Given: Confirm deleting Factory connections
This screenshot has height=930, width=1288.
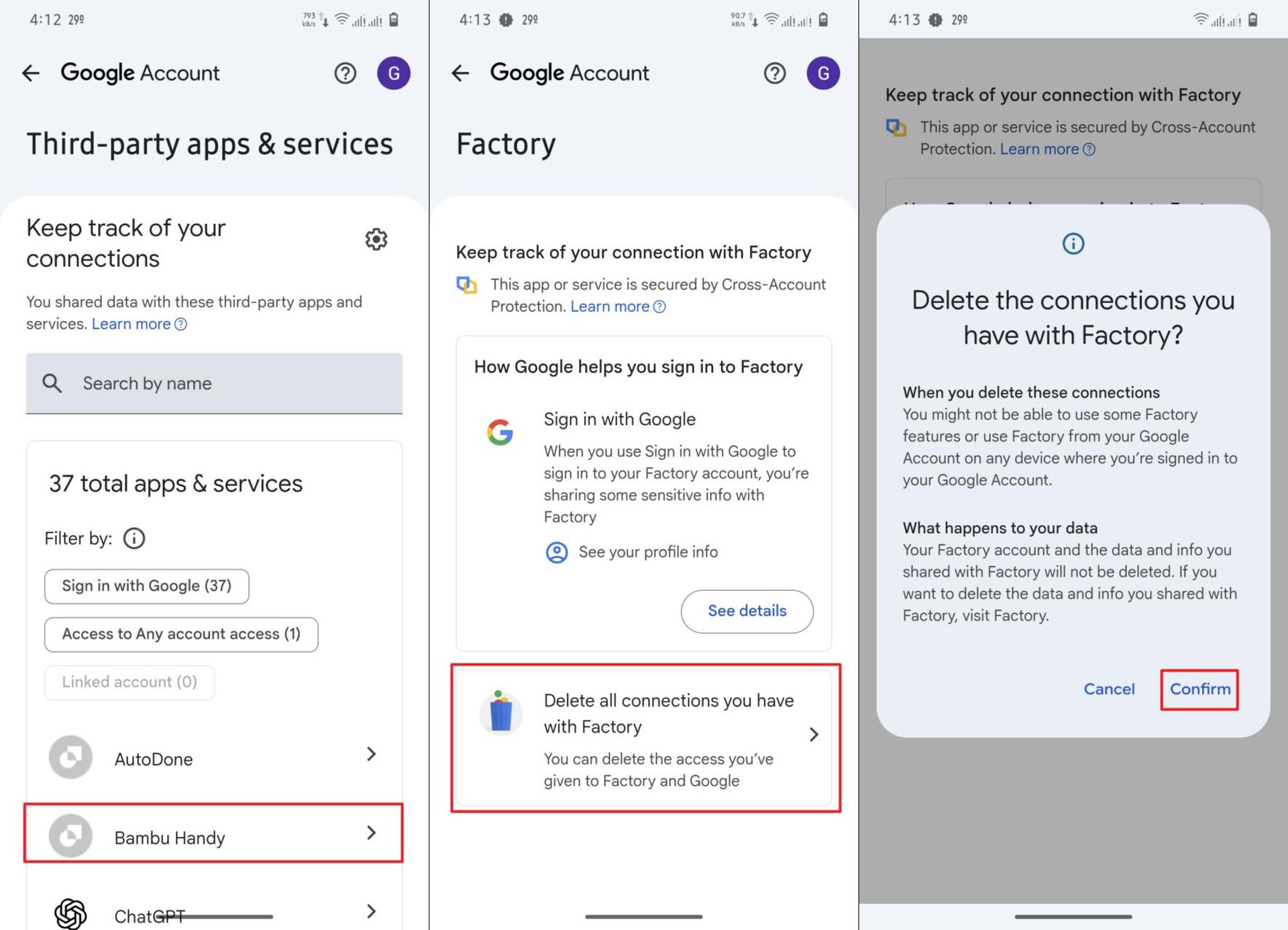Looking at the screenshot, I should (1200, 689).
